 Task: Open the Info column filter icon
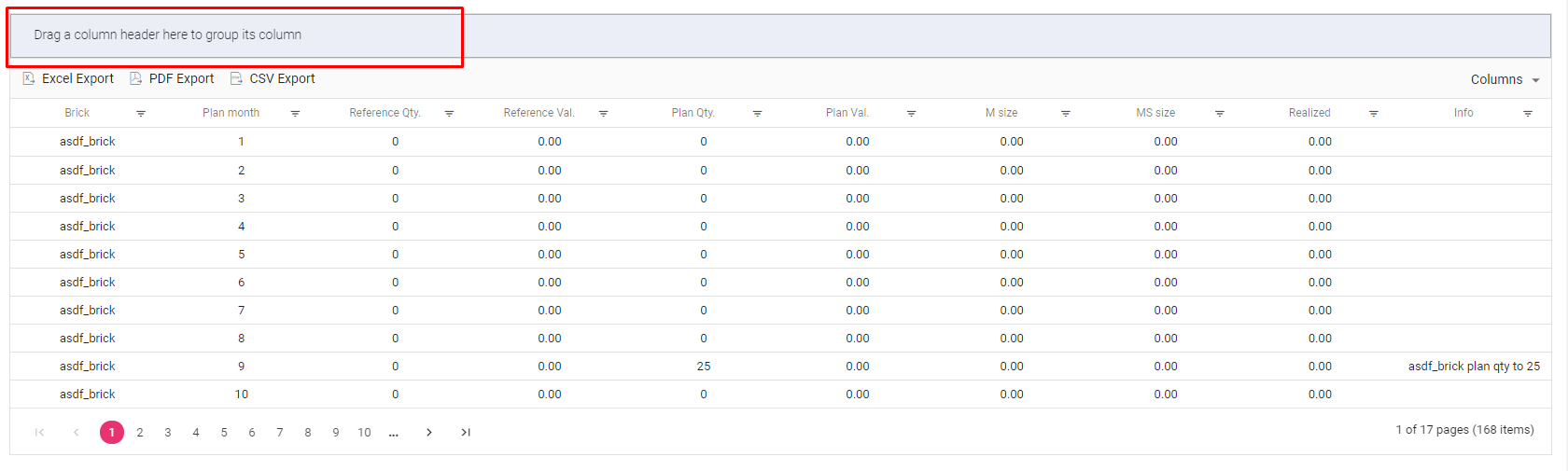click(x=1527, y=114)
